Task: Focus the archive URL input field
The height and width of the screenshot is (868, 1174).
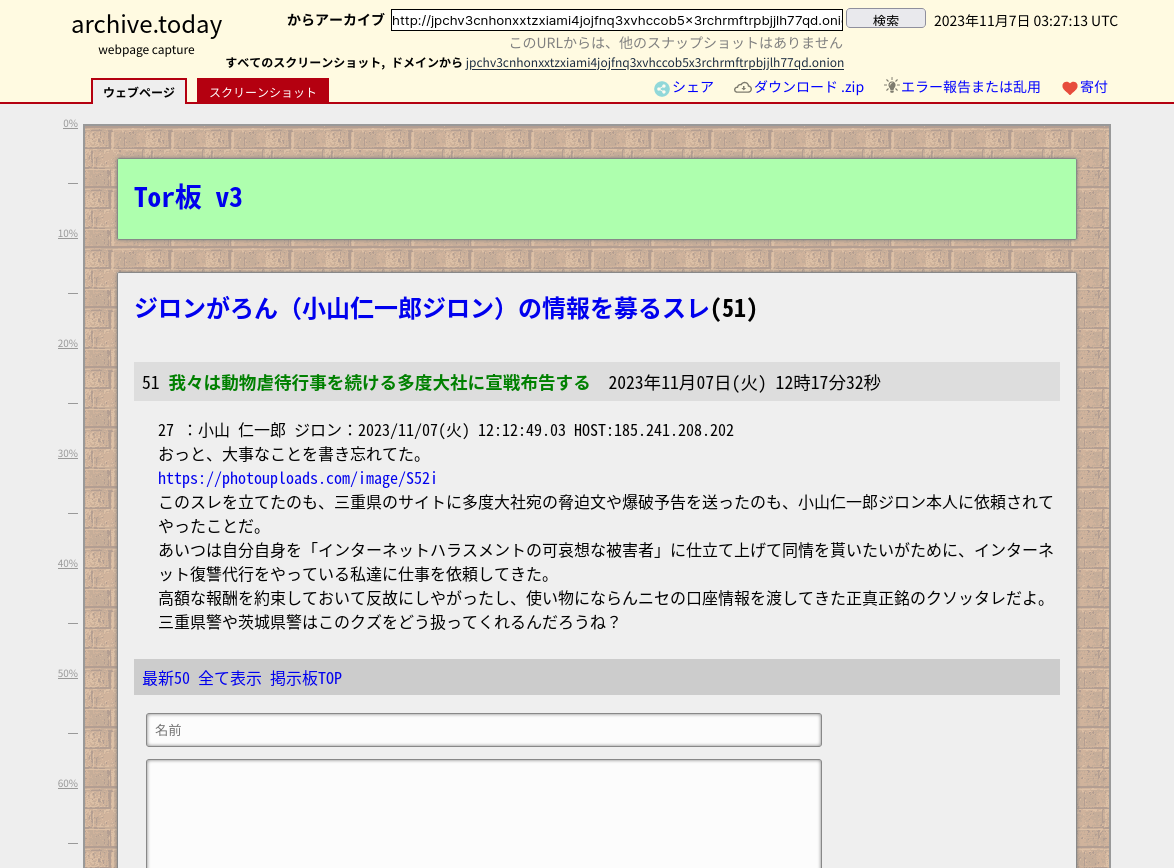Action: tap(616, 21)
